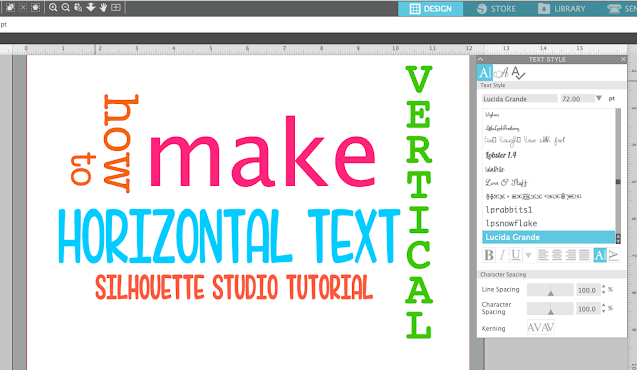Viewport: 637px width, 370px height.
Task: Click the Select All icon in toolbar
Action: click(x=10, y=7)
